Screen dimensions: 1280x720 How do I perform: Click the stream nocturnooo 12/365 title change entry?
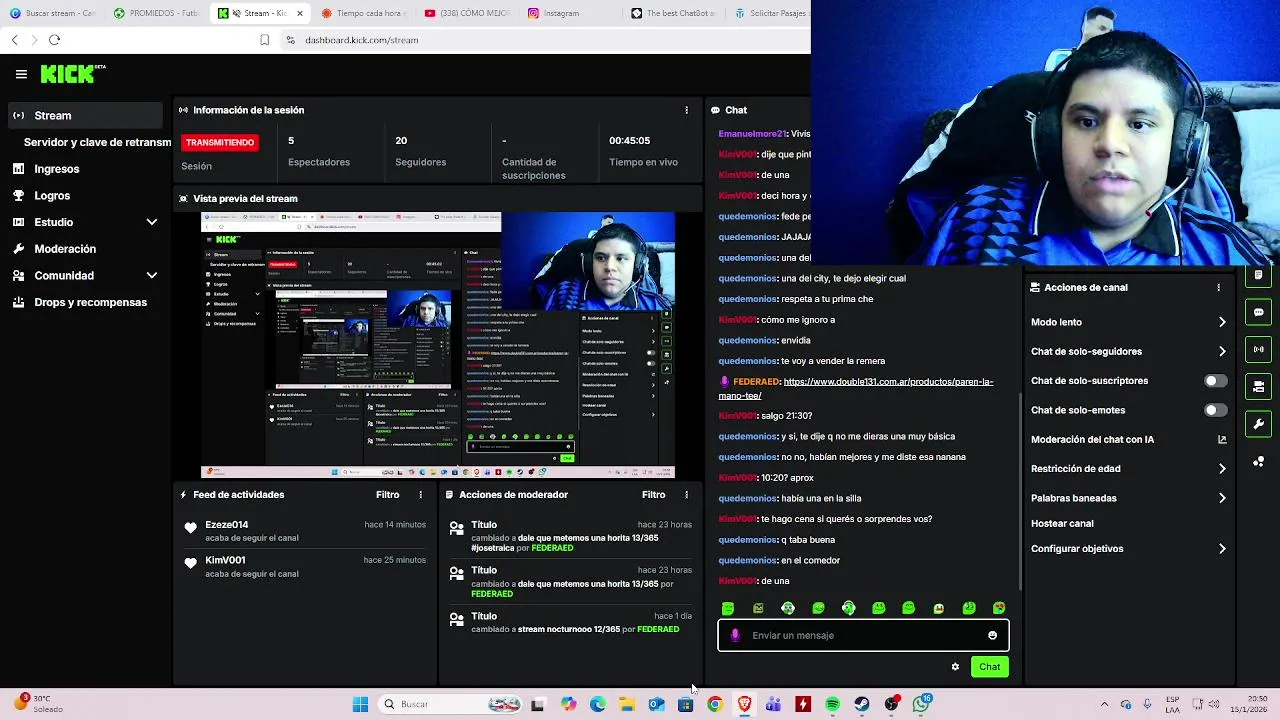pyautogui.click(x=570, y=623)
